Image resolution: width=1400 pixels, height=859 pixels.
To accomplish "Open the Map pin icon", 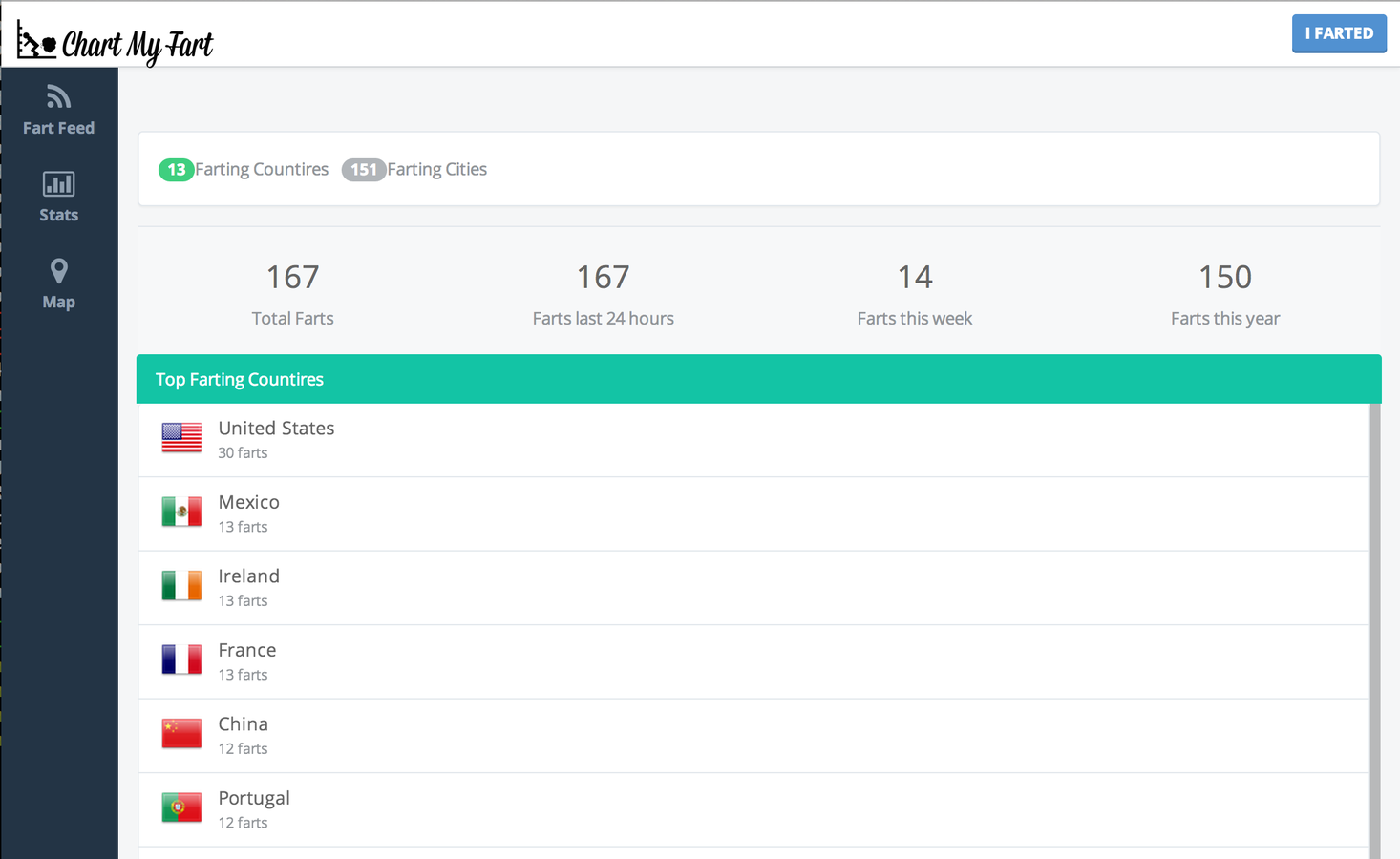I will [58, 271].
